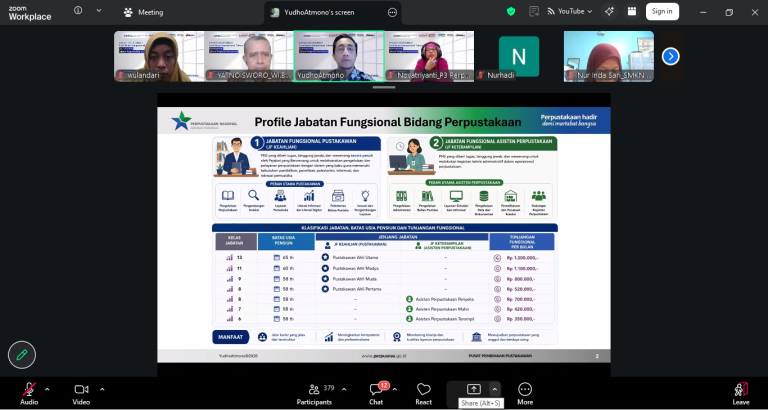Screen dimensions: 768x410
Task: Select Novatriyanti's video thumbnail
Action: pyautogui.click(x=429, y=56)
